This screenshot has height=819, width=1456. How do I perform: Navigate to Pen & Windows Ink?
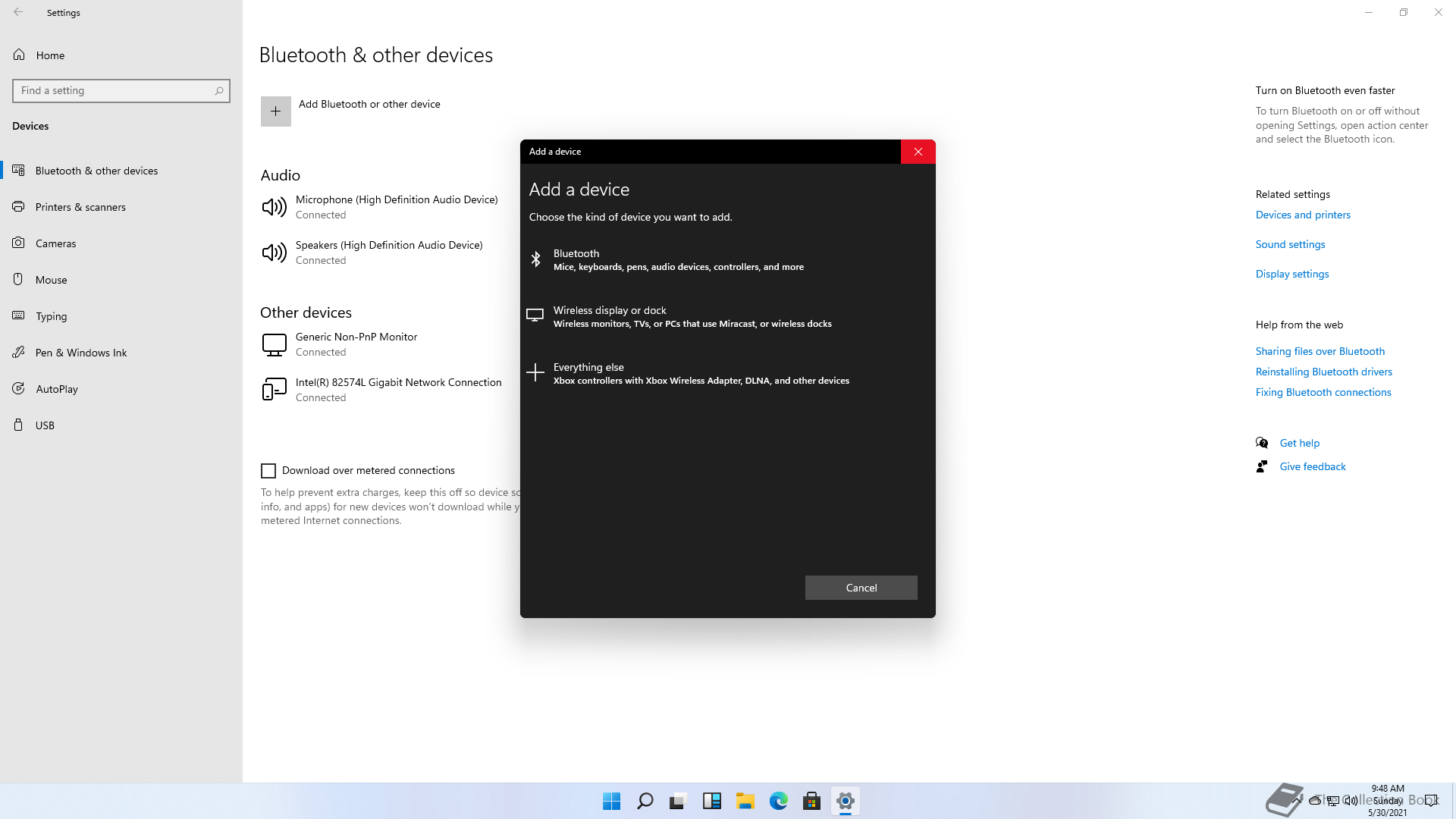81,353
